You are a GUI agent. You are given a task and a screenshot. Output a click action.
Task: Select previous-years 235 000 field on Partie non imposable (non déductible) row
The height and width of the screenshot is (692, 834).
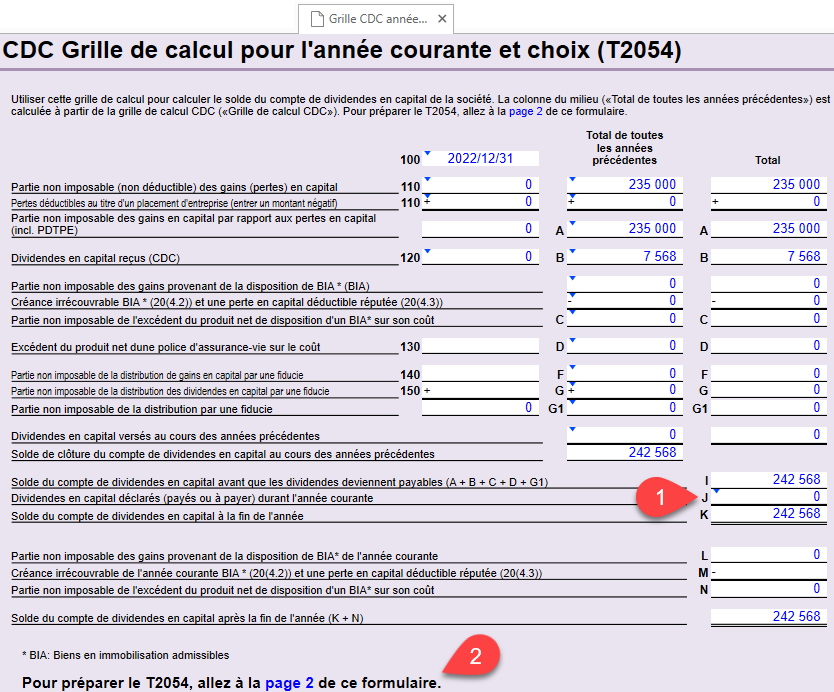[x=625, y=185]
